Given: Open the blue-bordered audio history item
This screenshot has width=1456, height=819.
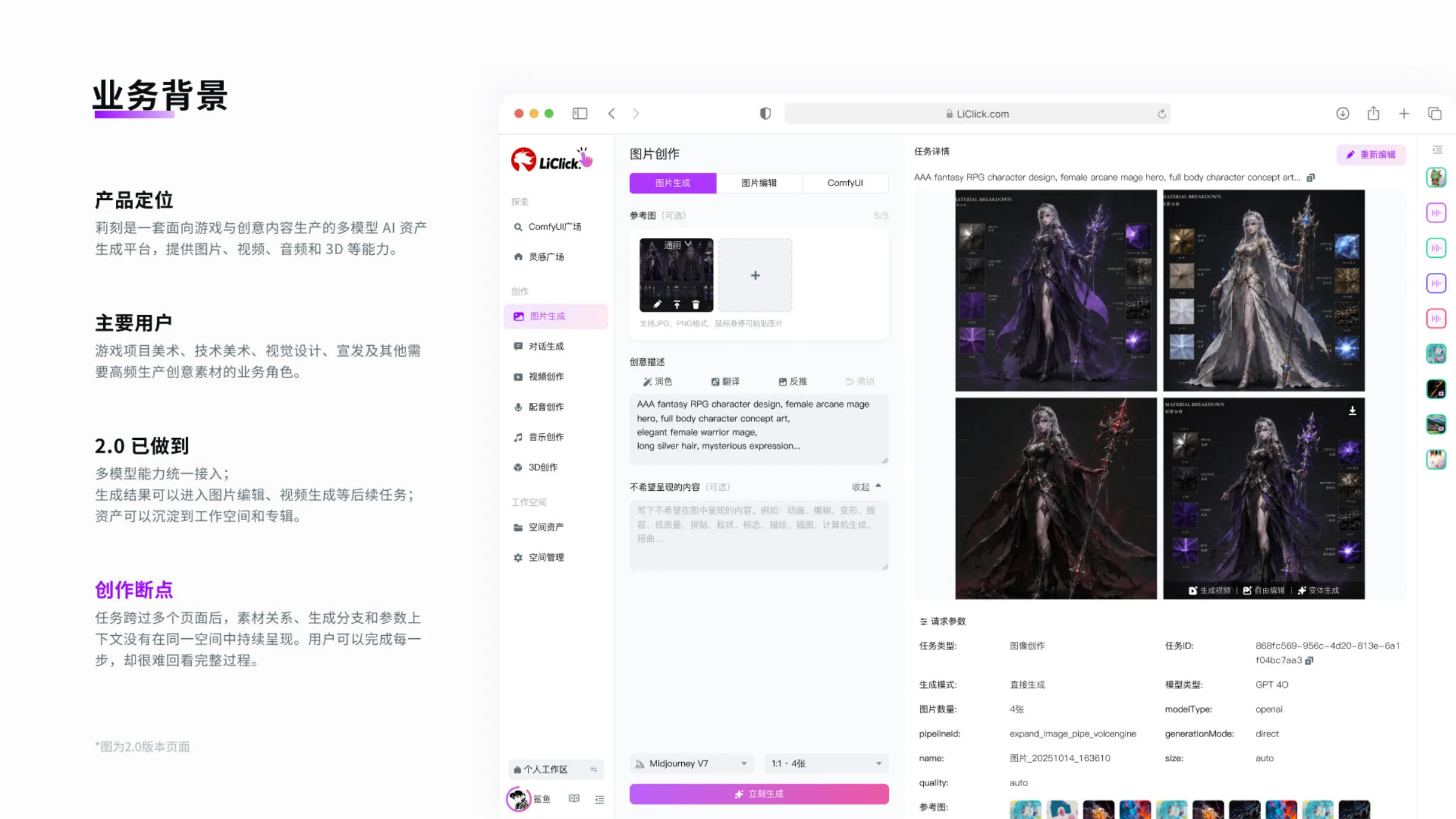Looking at the screenshot, I should click(x=1436, y=283).
